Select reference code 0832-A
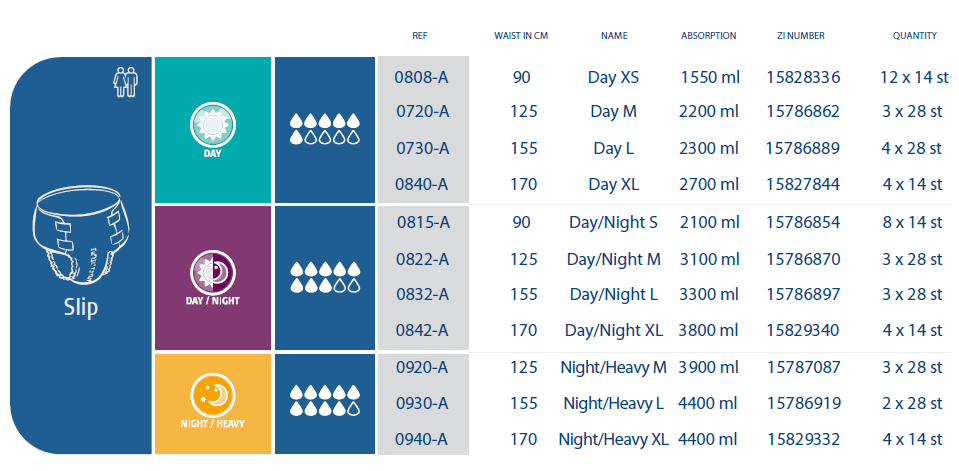Screen dimensions: 959x471 (423, 294)
